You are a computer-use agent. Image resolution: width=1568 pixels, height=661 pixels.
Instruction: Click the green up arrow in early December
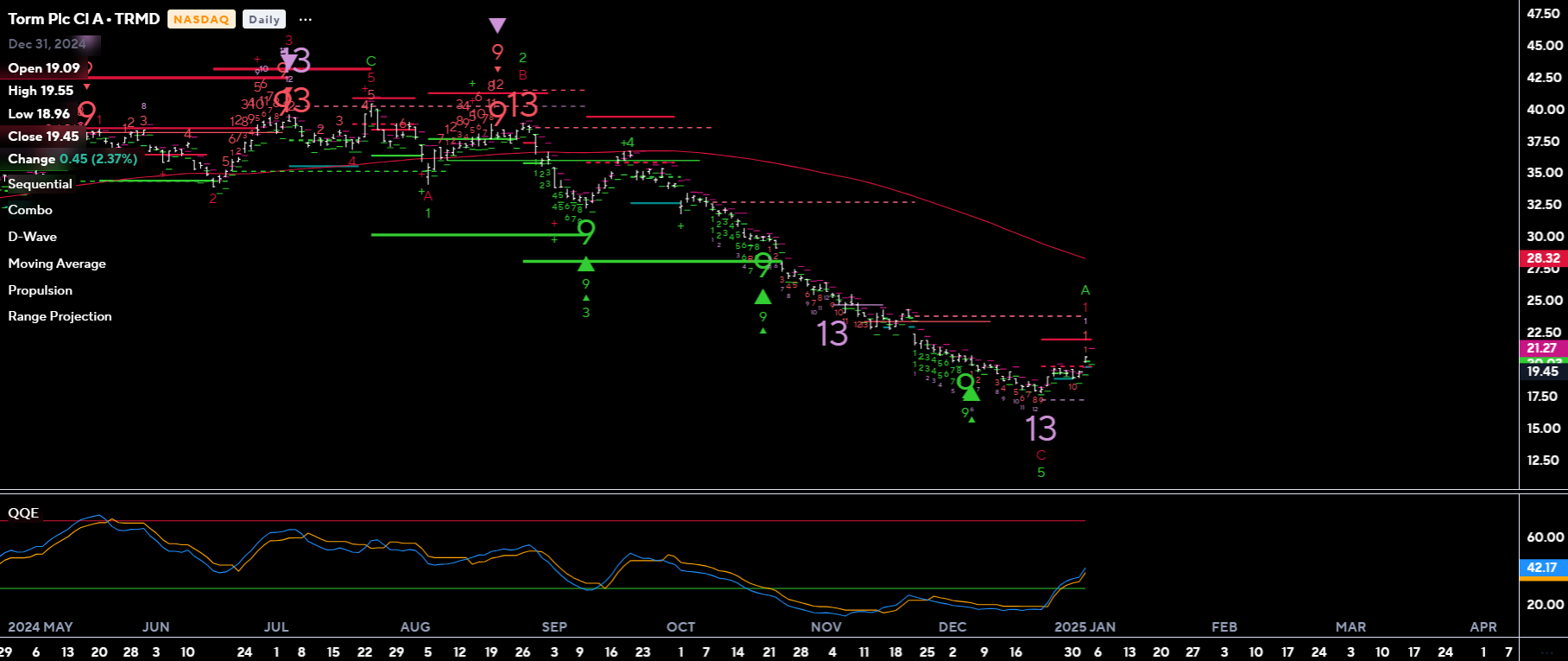[971, 393]
